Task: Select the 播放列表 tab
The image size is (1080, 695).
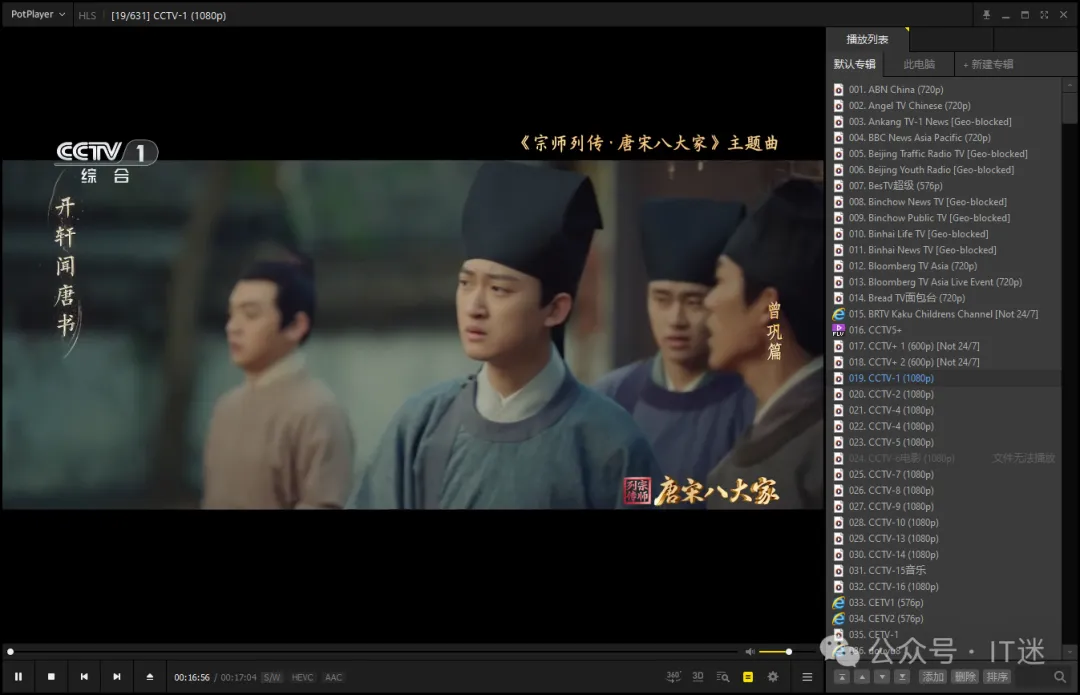Action: [x=867, y=39]
